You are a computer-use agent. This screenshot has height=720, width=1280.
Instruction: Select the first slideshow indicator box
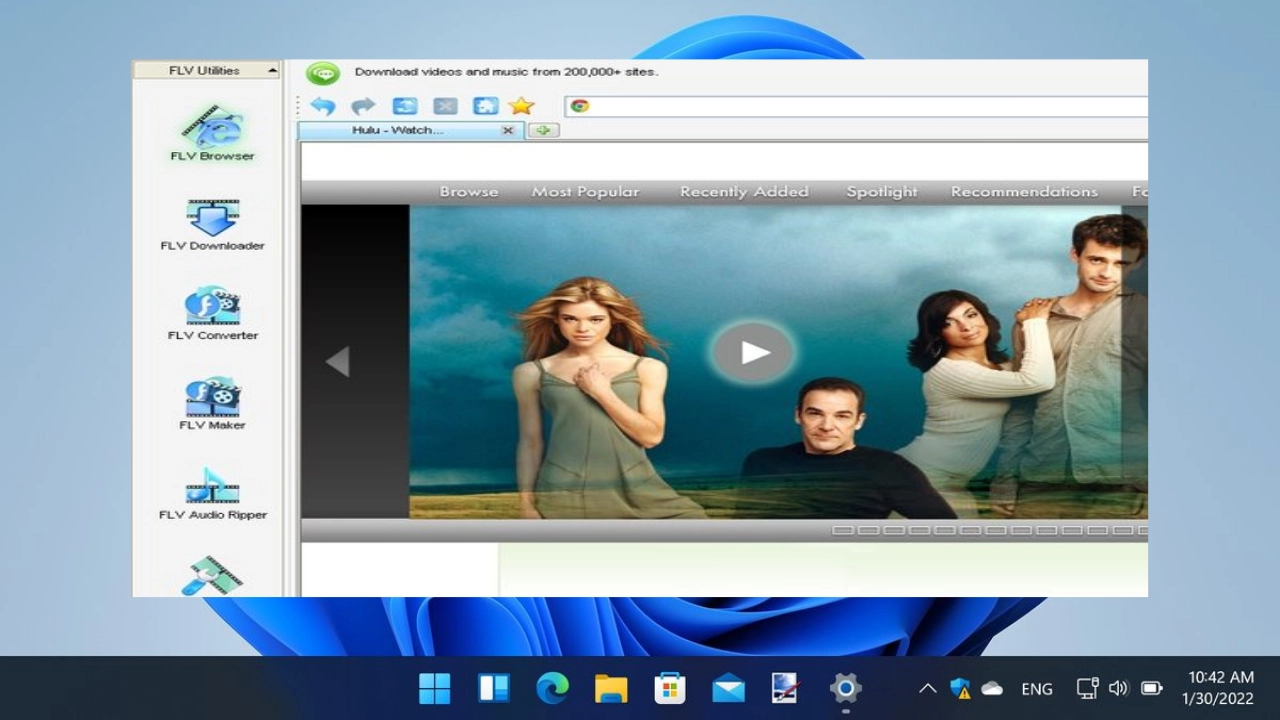pos(843,530)
